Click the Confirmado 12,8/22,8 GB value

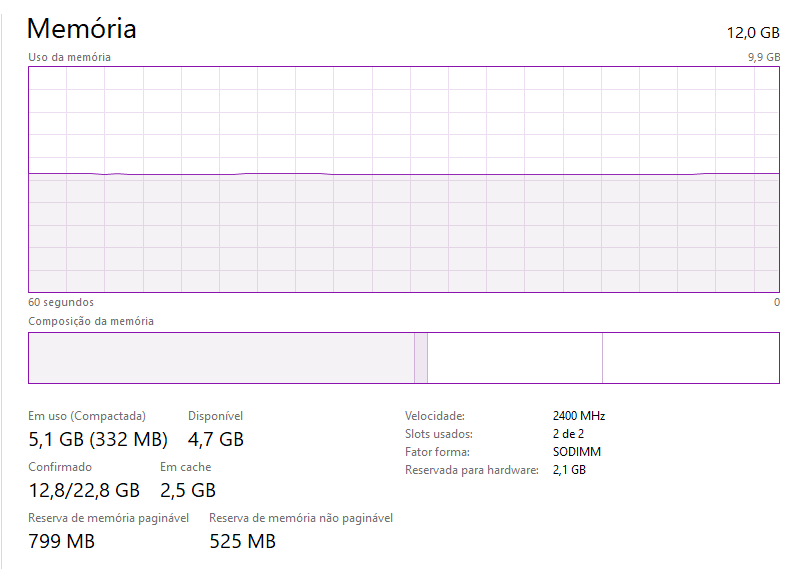click(84, 490)
